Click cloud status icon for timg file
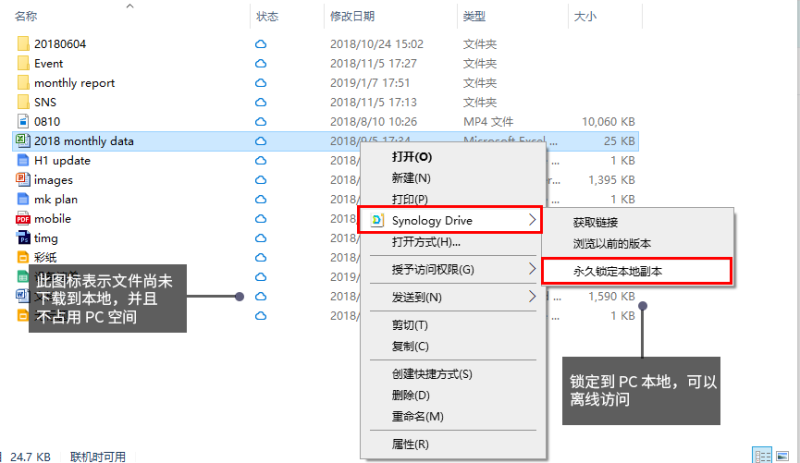The image size is (800, 463). [261, 238]
